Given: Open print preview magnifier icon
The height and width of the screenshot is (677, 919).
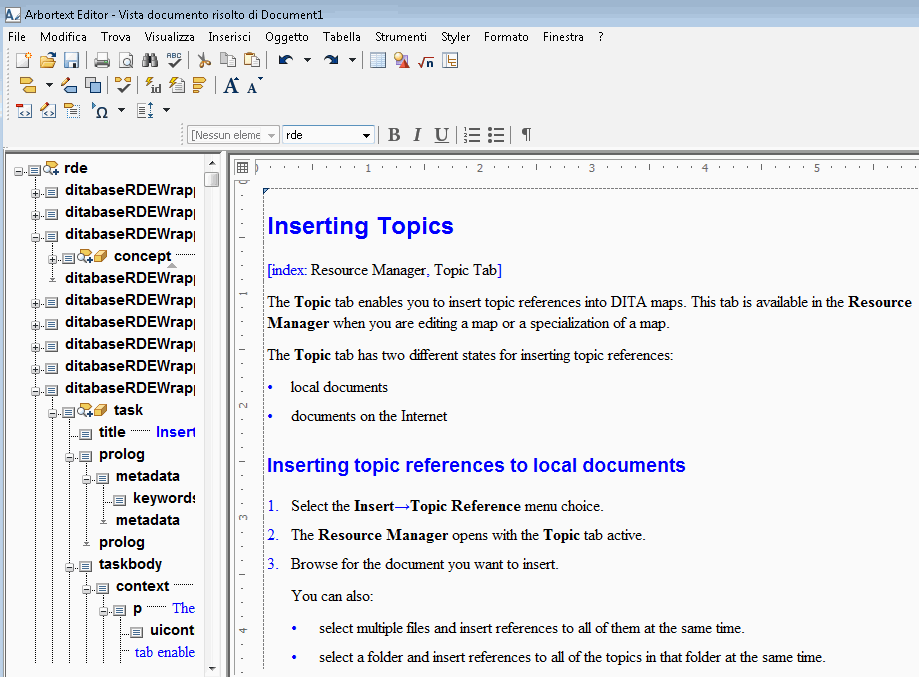Looking at the screenshot, I should pyautogui.click(x=126, y=60).
